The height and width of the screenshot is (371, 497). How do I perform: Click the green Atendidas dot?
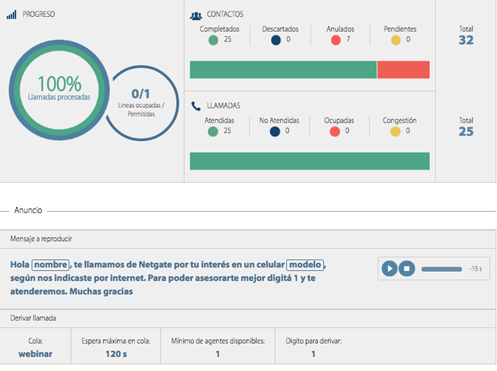213,131
